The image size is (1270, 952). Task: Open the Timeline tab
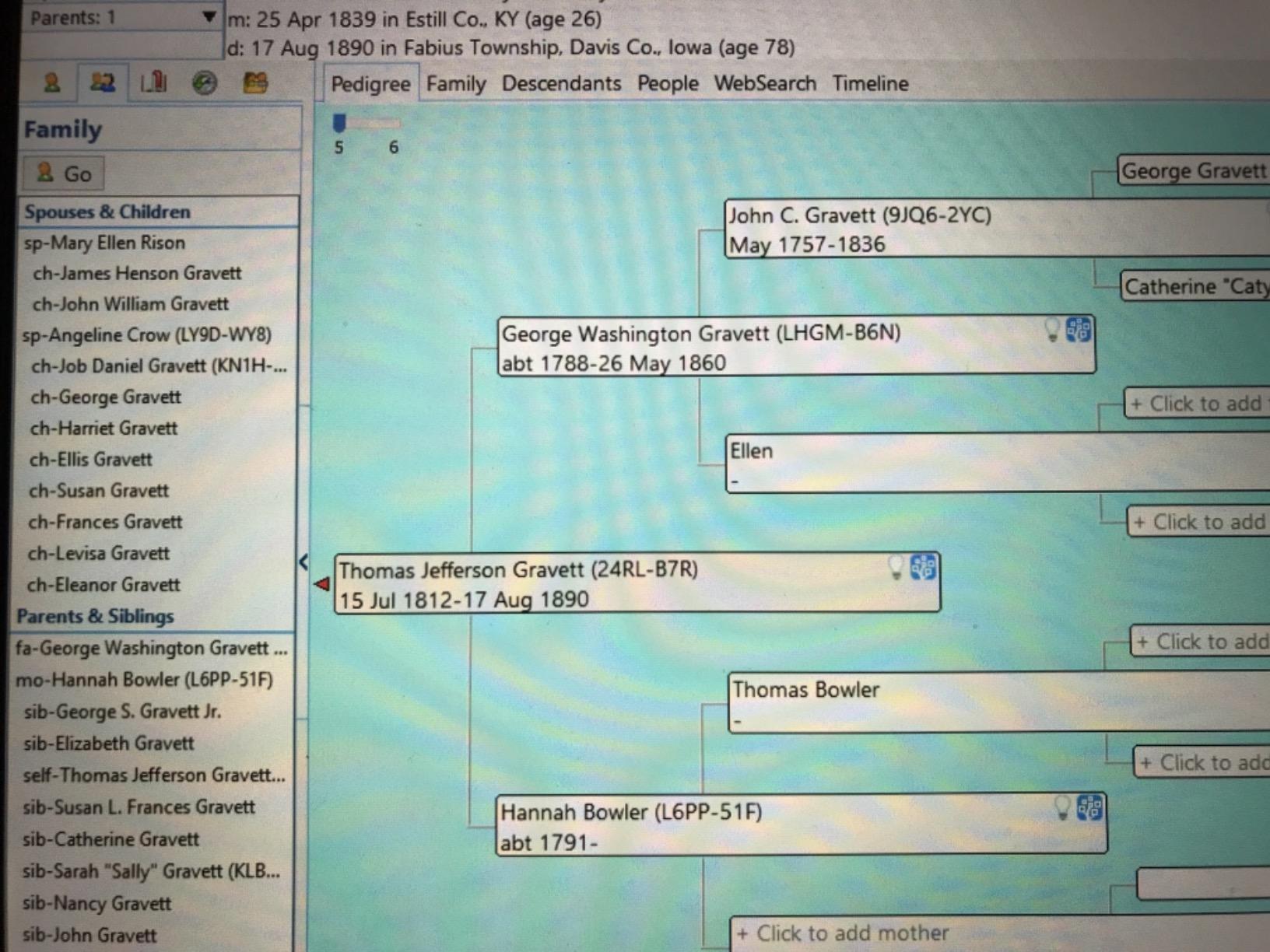pos(870,83)
